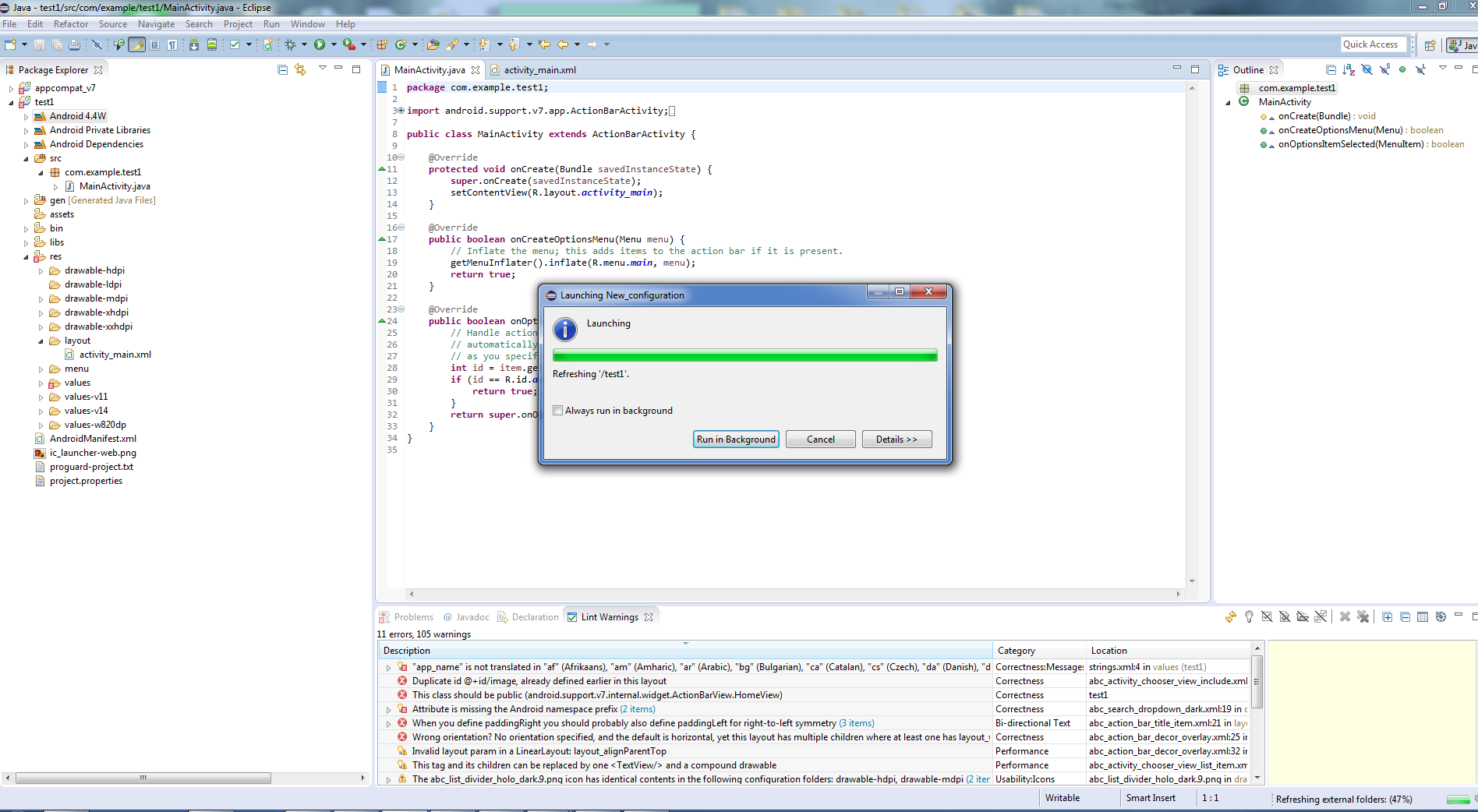Viewport: 1478px width, 812px height.
Task: Open the Java perspective button
Action: point(1462,45)
